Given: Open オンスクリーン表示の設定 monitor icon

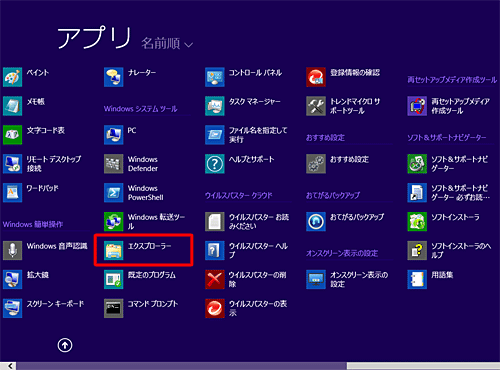Looking at the screenshot, I should 316,279.
